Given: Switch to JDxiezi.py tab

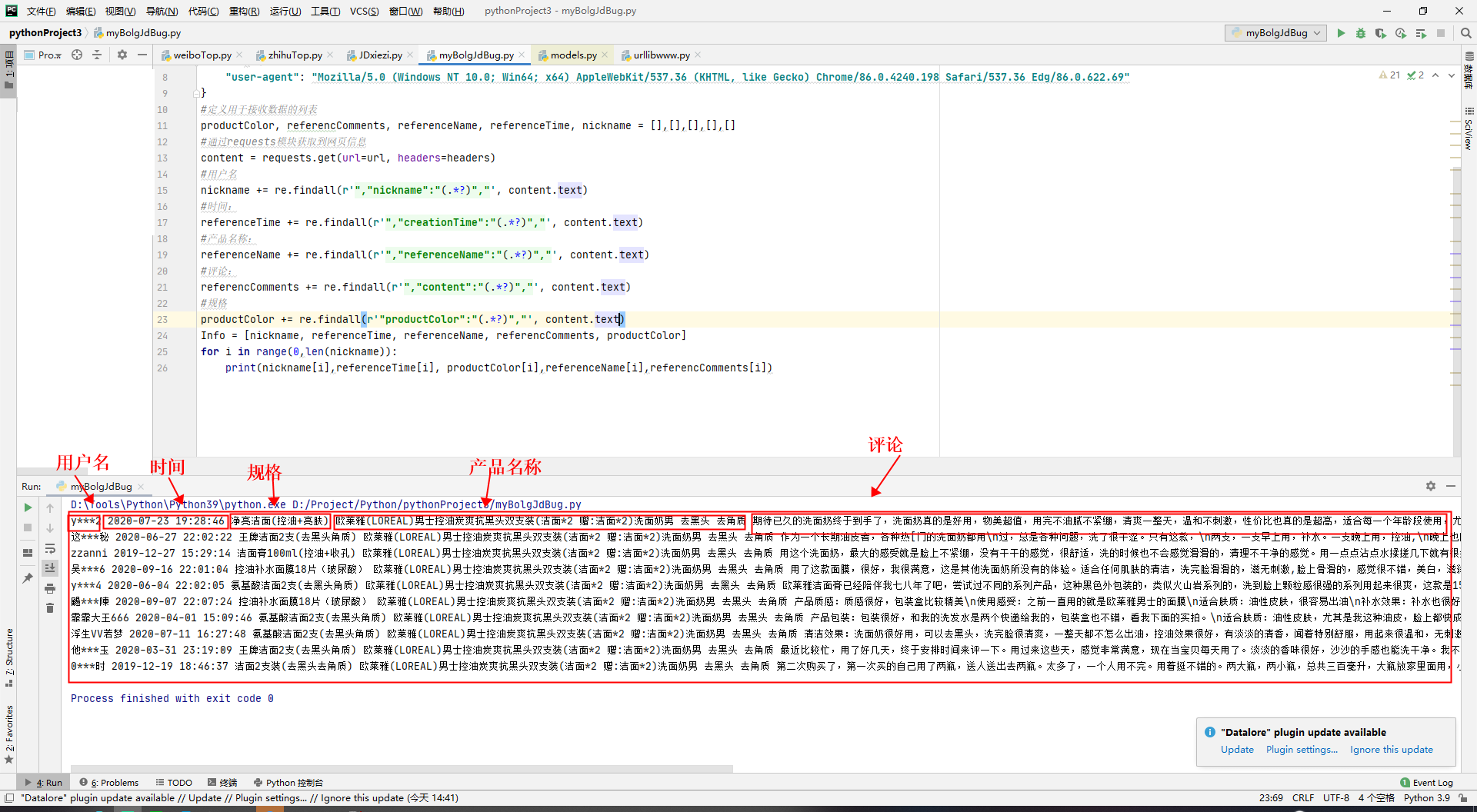Looking at the screenshot, I should (380, 55).
